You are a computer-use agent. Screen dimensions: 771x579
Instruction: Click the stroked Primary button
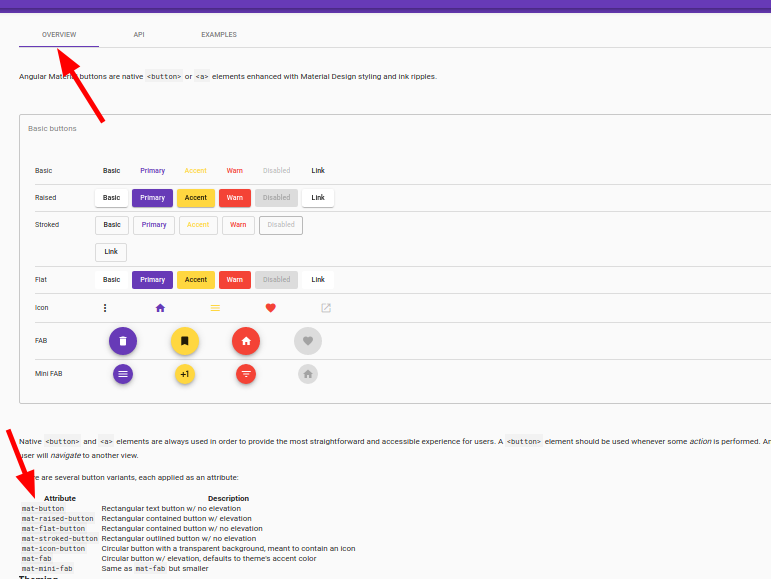(x=154, y=225)
